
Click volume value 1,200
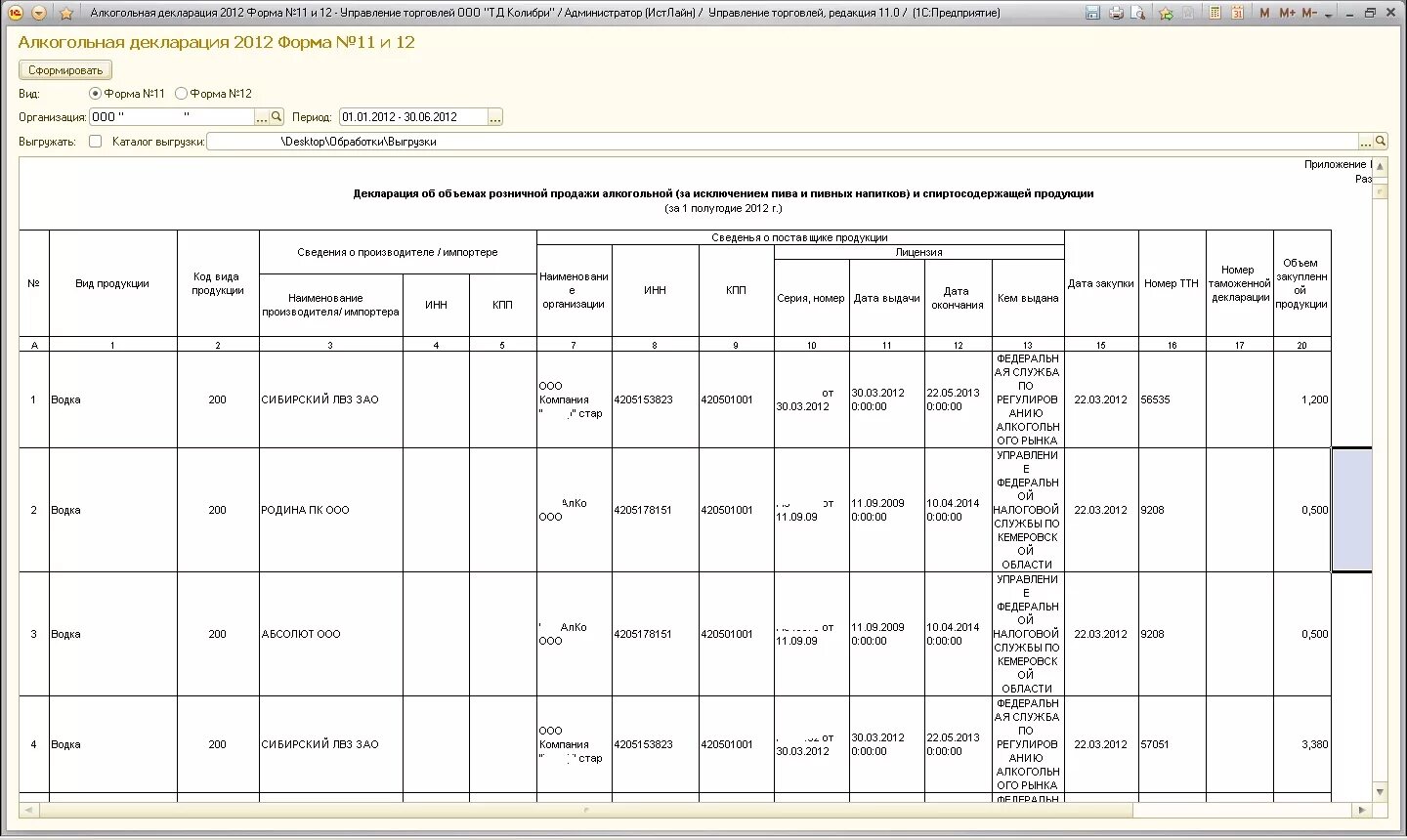click(1302, 399)
